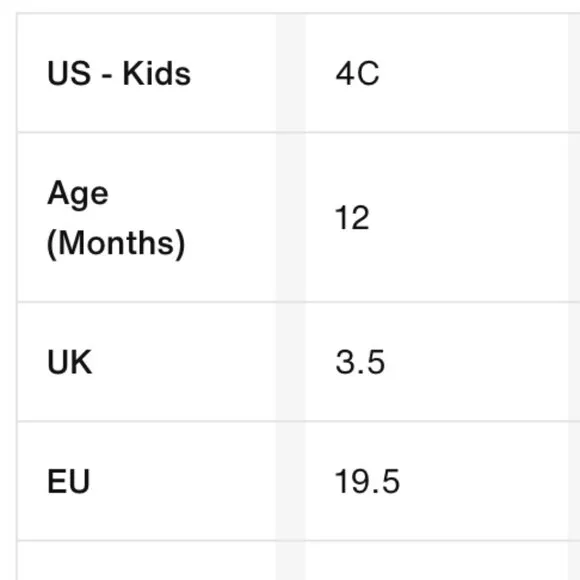Click the UK row label
The height and width of the screenshot is (580, 580).
pyautogui.click(x=70, y=362)
